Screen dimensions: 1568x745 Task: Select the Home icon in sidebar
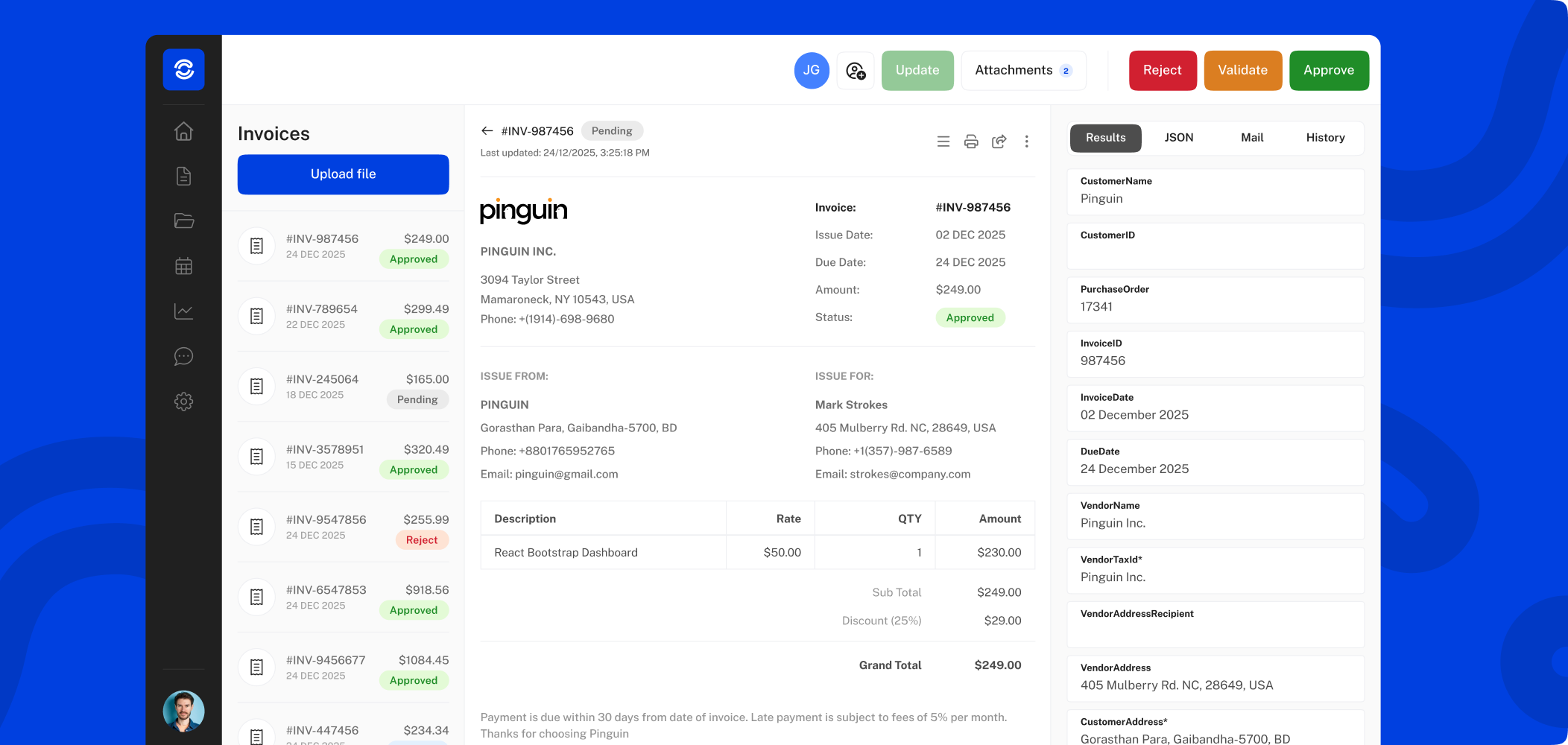pos(183,131)
